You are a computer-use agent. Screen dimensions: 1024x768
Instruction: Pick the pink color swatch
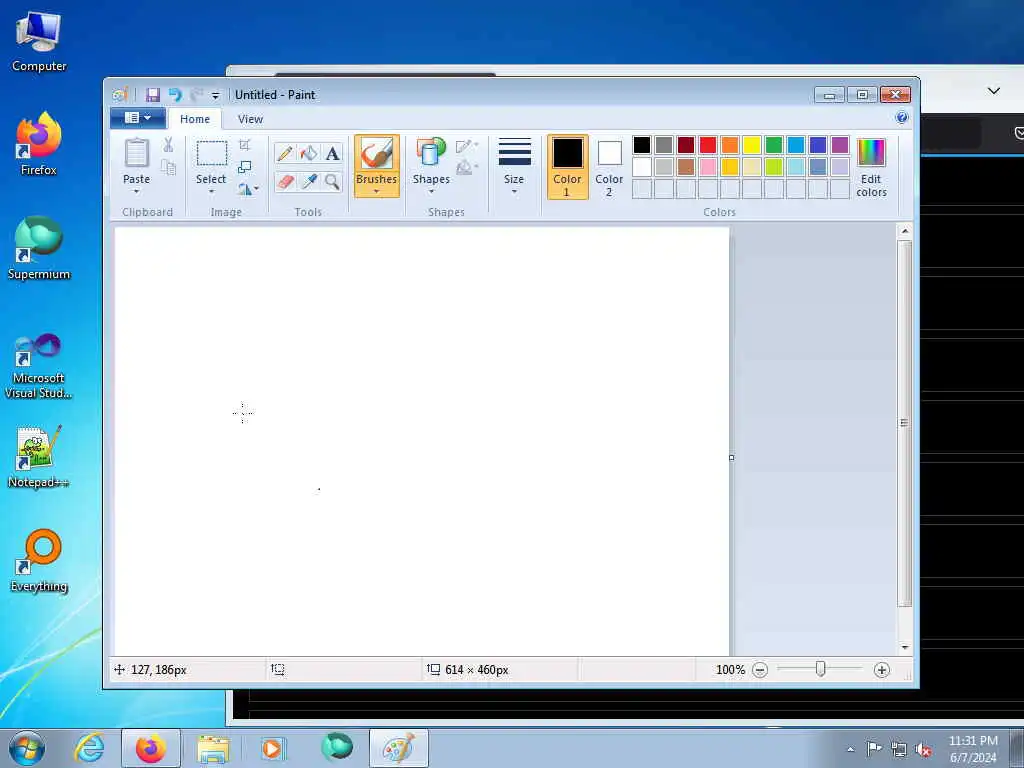708,167
